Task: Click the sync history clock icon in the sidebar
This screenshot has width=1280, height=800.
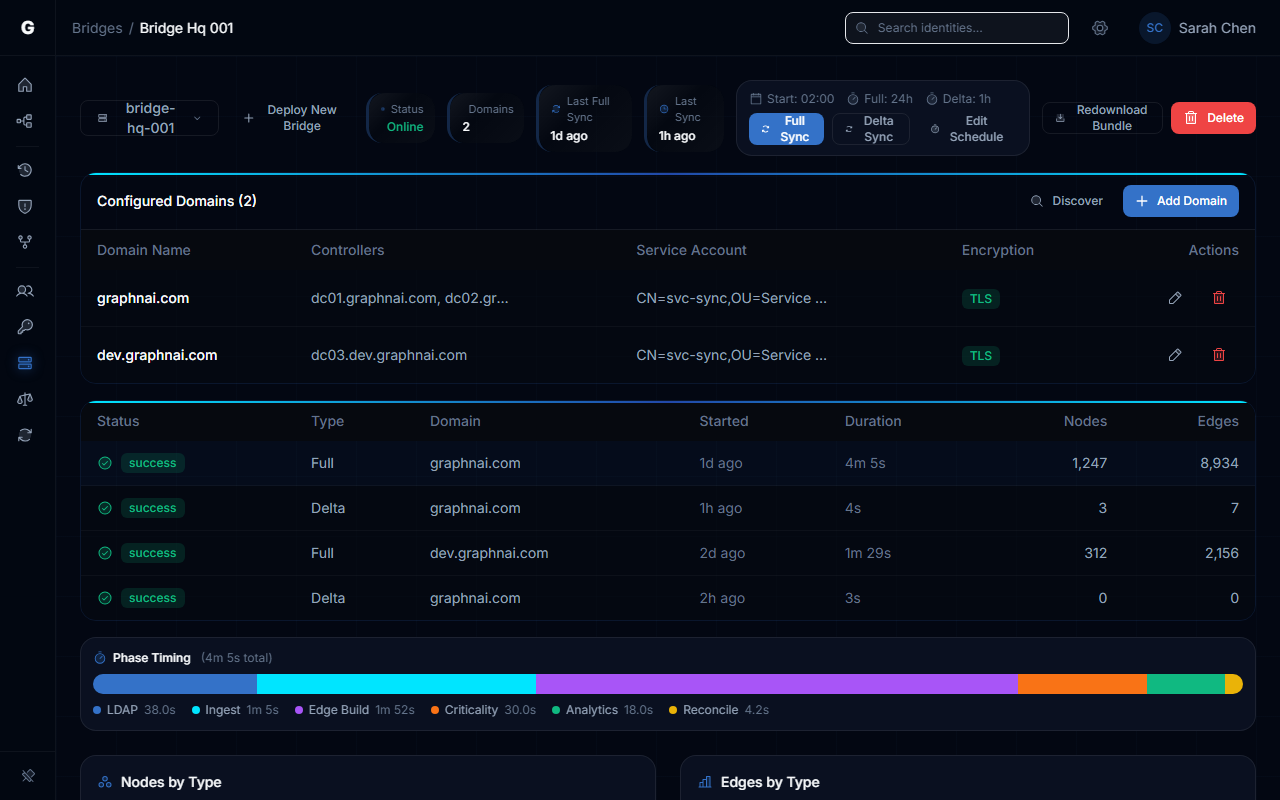Action: click(25, 170)
